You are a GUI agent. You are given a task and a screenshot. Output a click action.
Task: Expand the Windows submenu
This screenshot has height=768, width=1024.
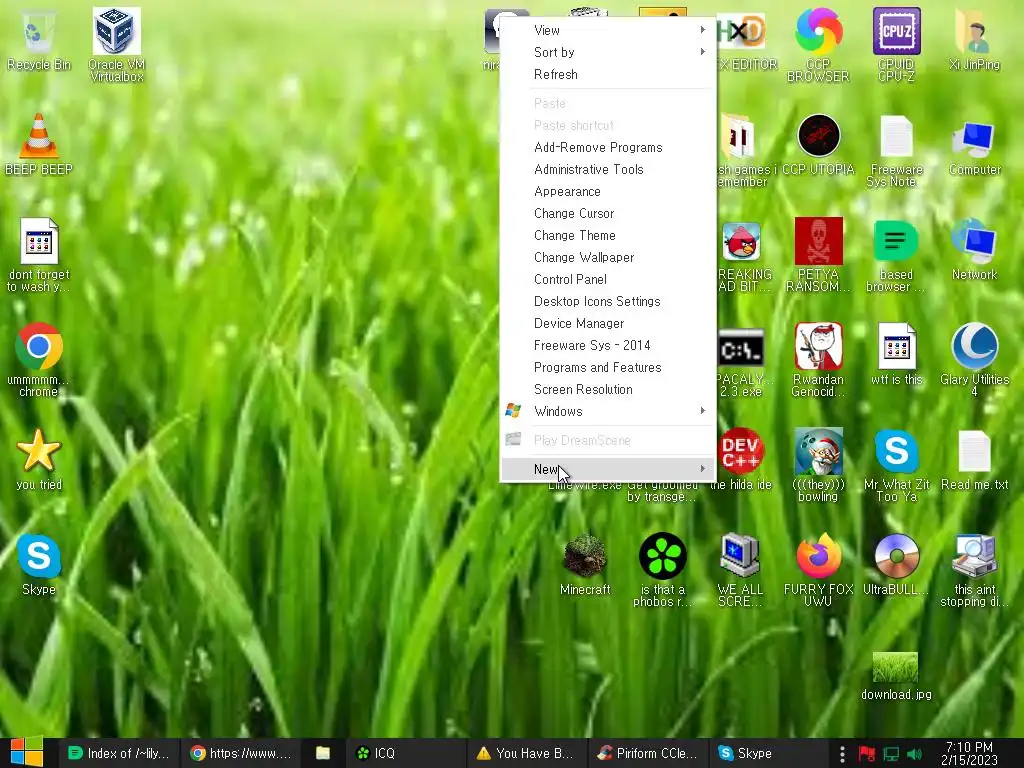click(609, 411)
